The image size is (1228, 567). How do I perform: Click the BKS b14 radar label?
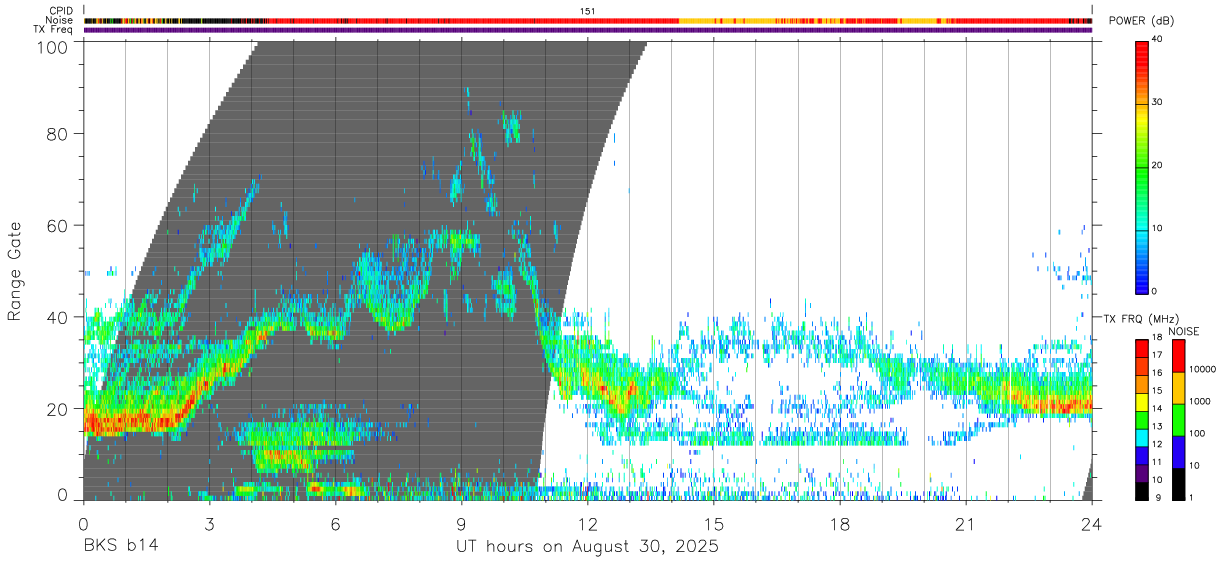coord(120,547)
